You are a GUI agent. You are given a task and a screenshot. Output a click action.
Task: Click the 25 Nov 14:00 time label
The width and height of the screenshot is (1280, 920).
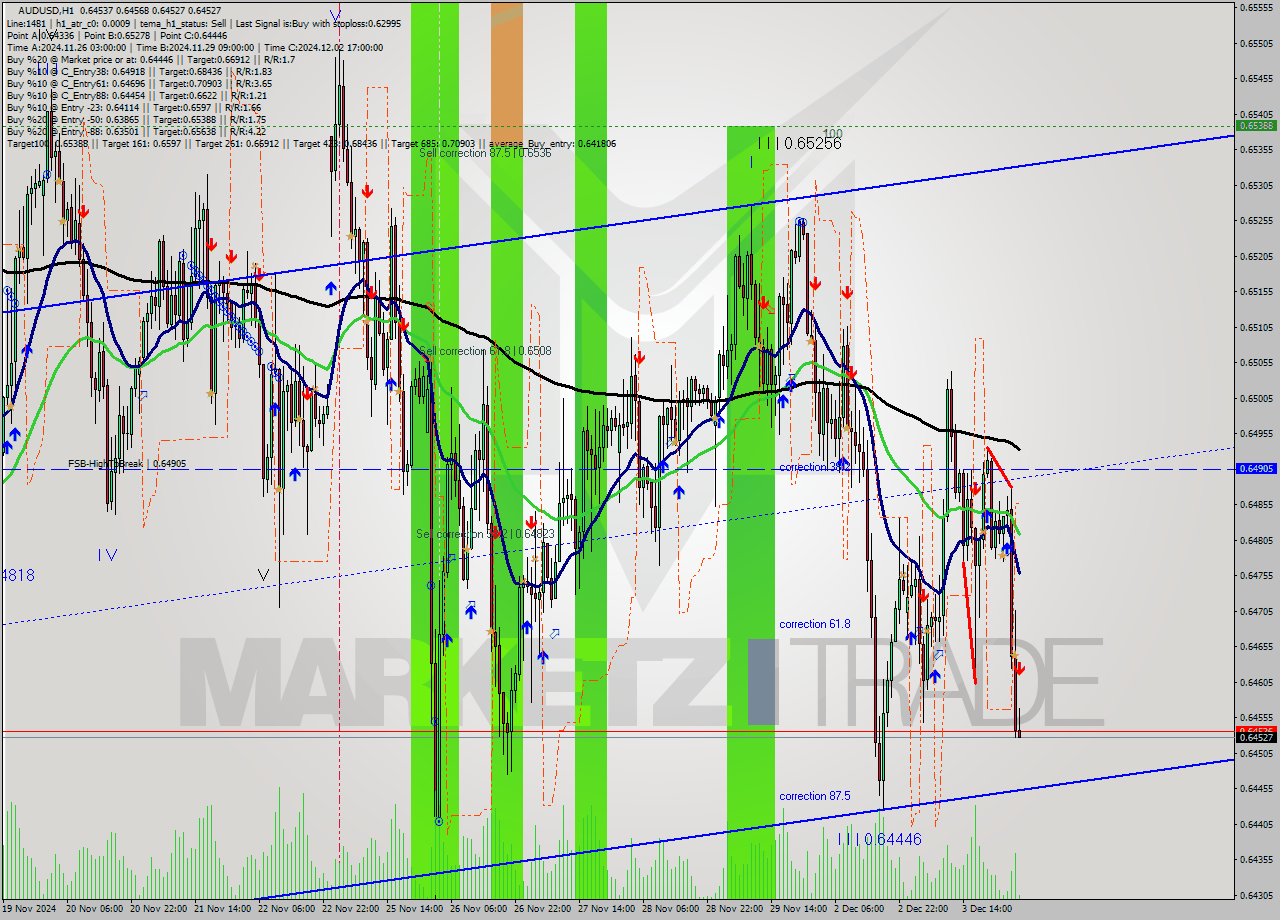click(x=414, y=909)
